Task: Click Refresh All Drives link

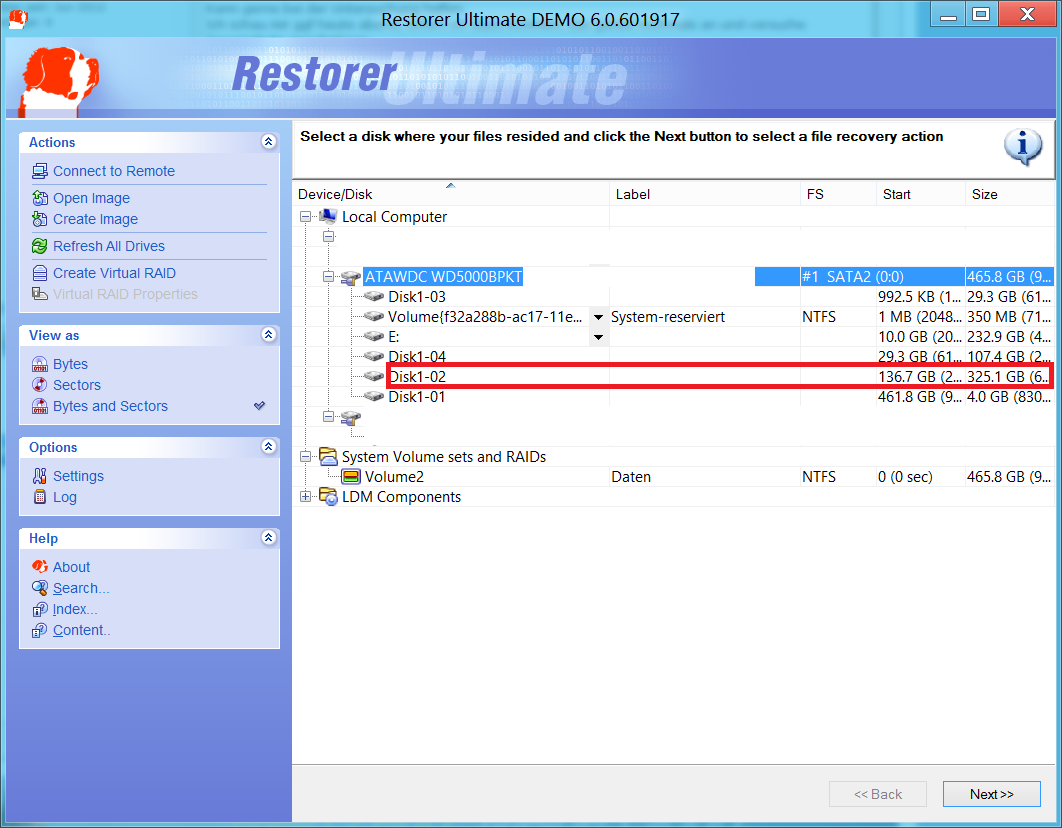Action: pyautogui.click(x=109, y=246)
